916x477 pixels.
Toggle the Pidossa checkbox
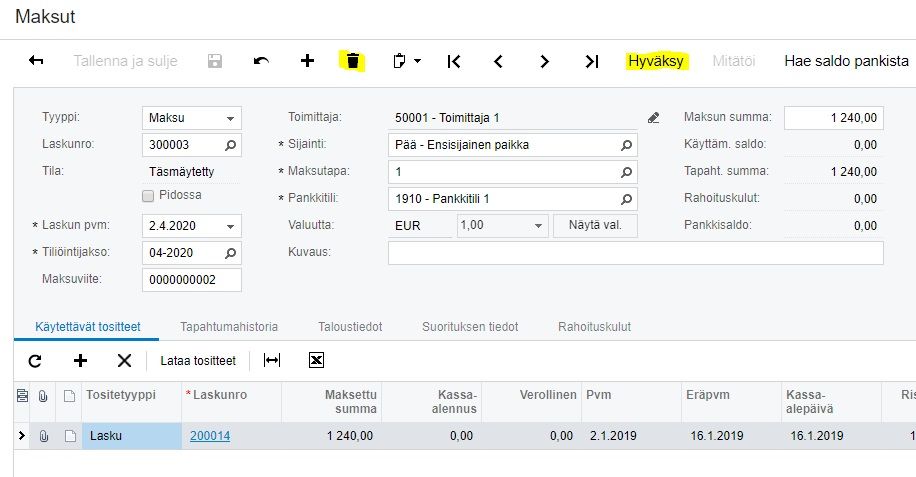click(x=148, y=196)
